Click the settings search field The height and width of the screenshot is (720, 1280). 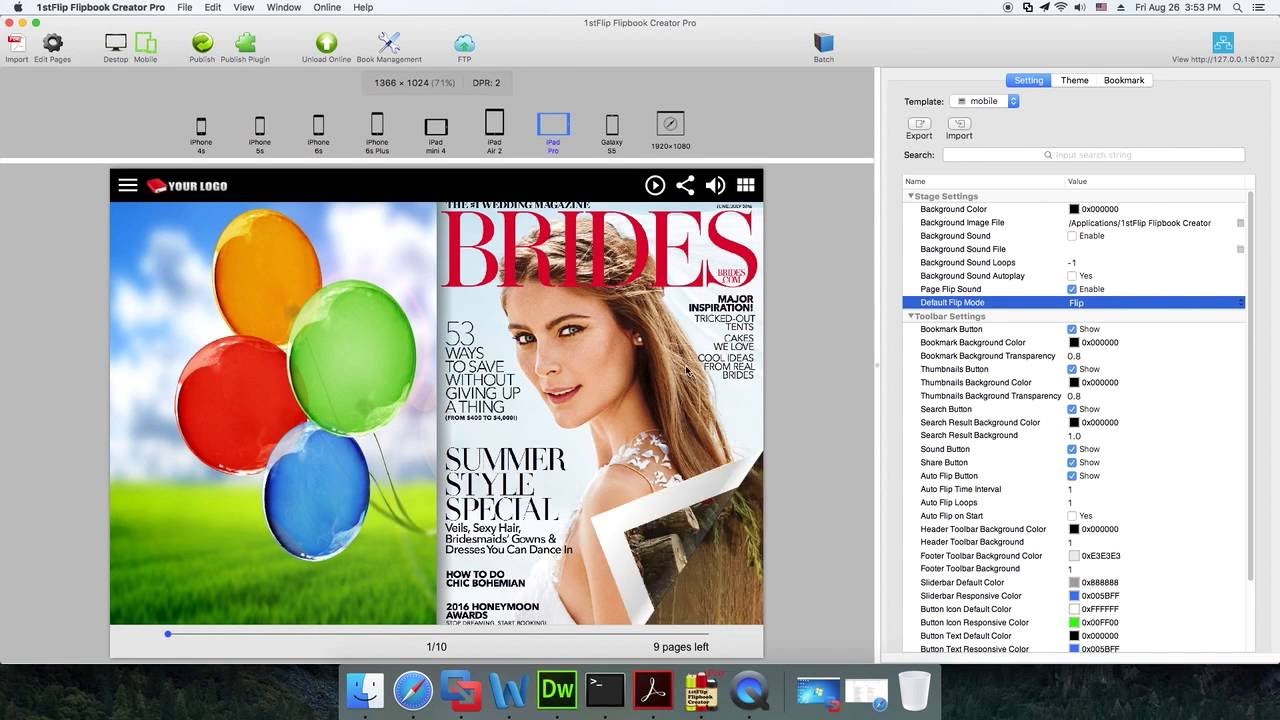tap(1093, 155)
